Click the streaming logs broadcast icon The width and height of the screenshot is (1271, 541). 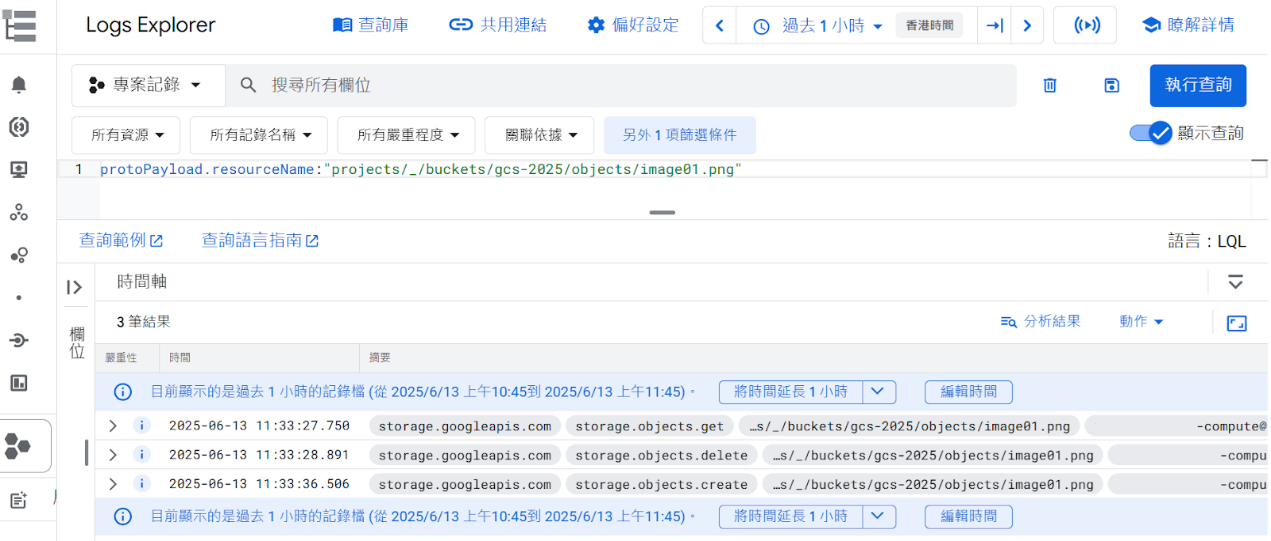click(1085, 26)
